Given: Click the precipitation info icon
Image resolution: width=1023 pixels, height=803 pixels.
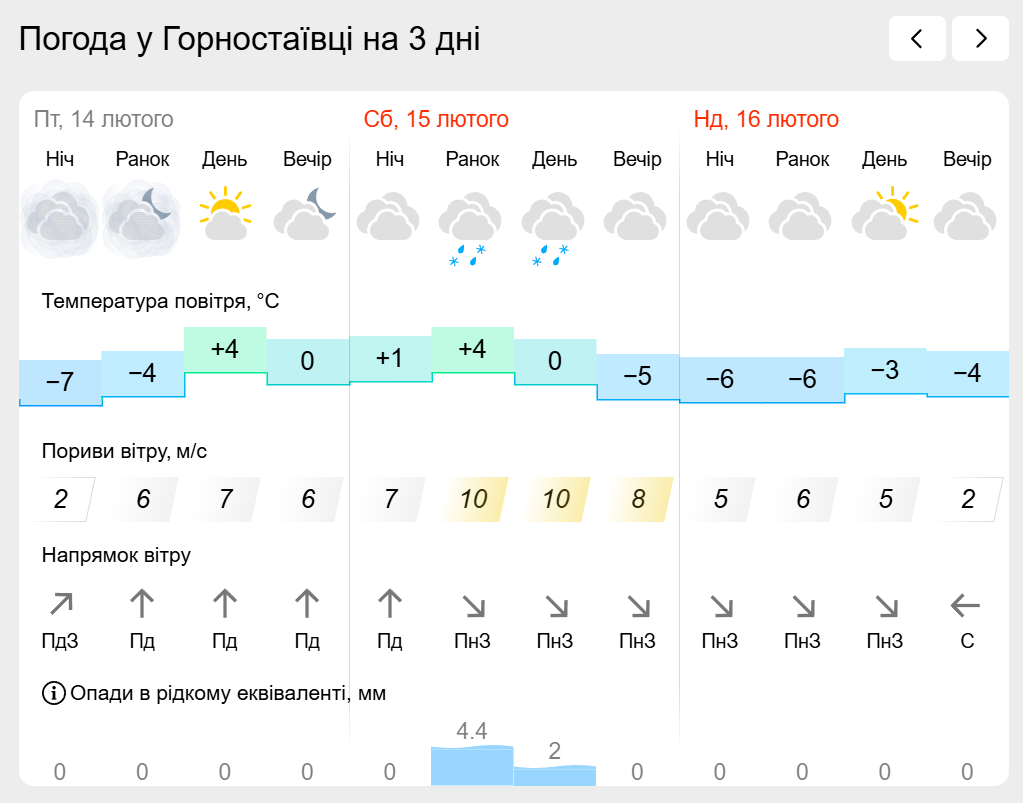Looking at the screenshot, I should click(53, 693).
